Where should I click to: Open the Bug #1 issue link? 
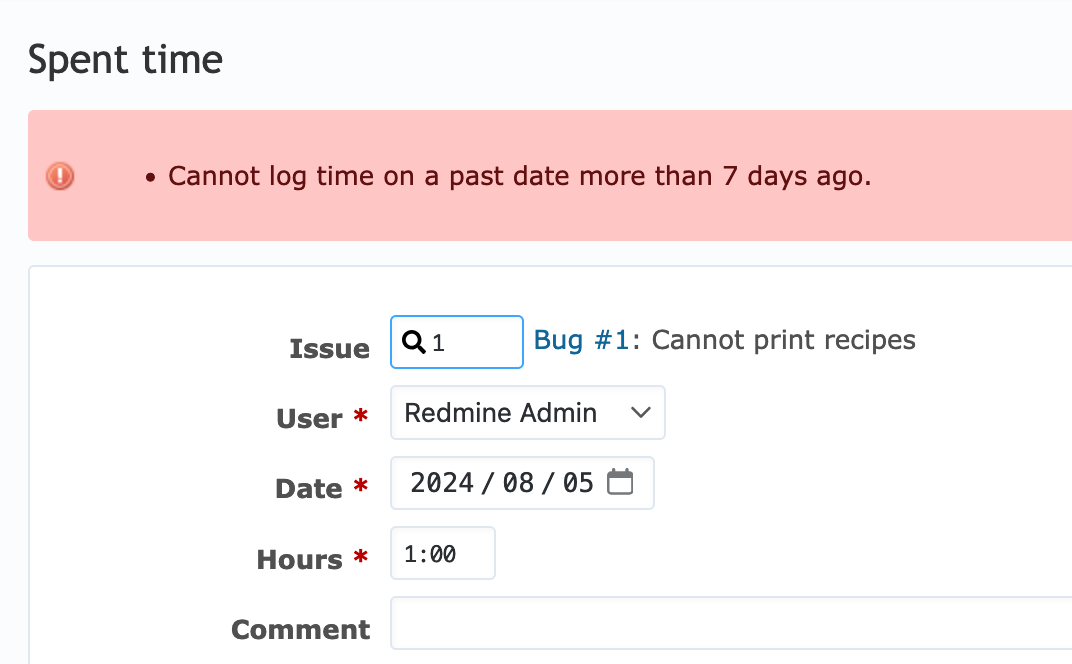(581, 340)
